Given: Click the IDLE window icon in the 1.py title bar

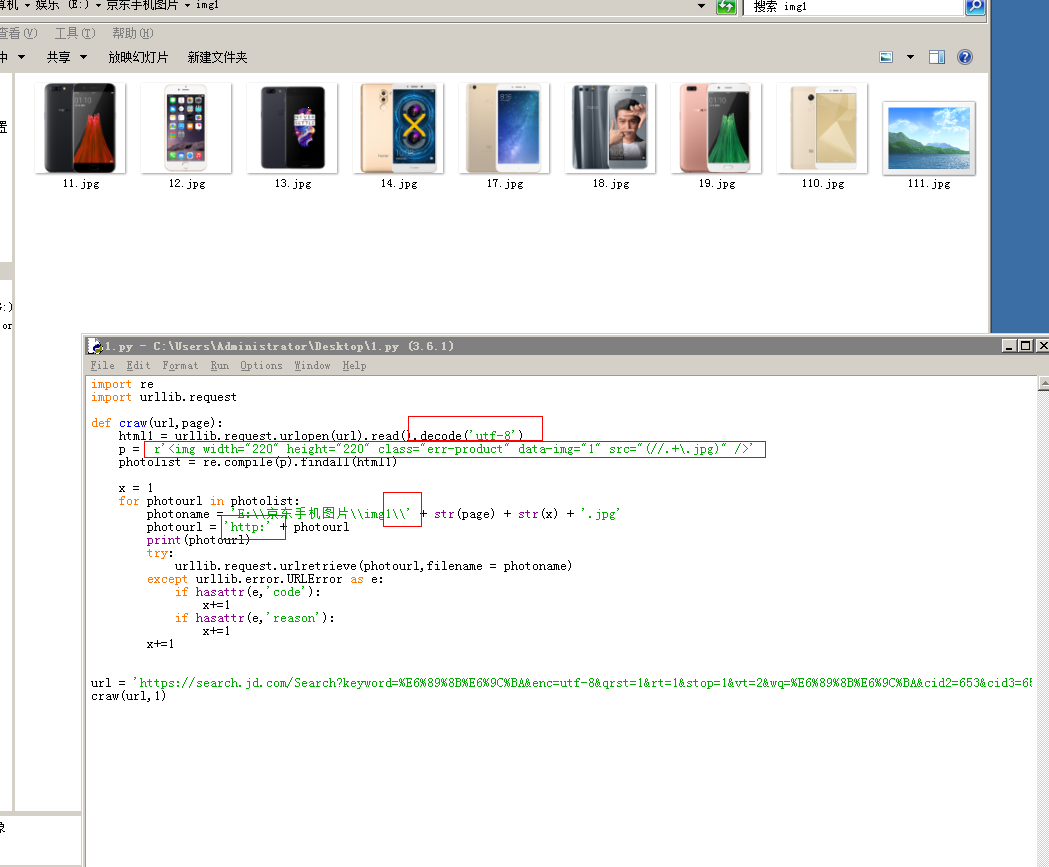Looking at the screenshot, I should point(95,346).
